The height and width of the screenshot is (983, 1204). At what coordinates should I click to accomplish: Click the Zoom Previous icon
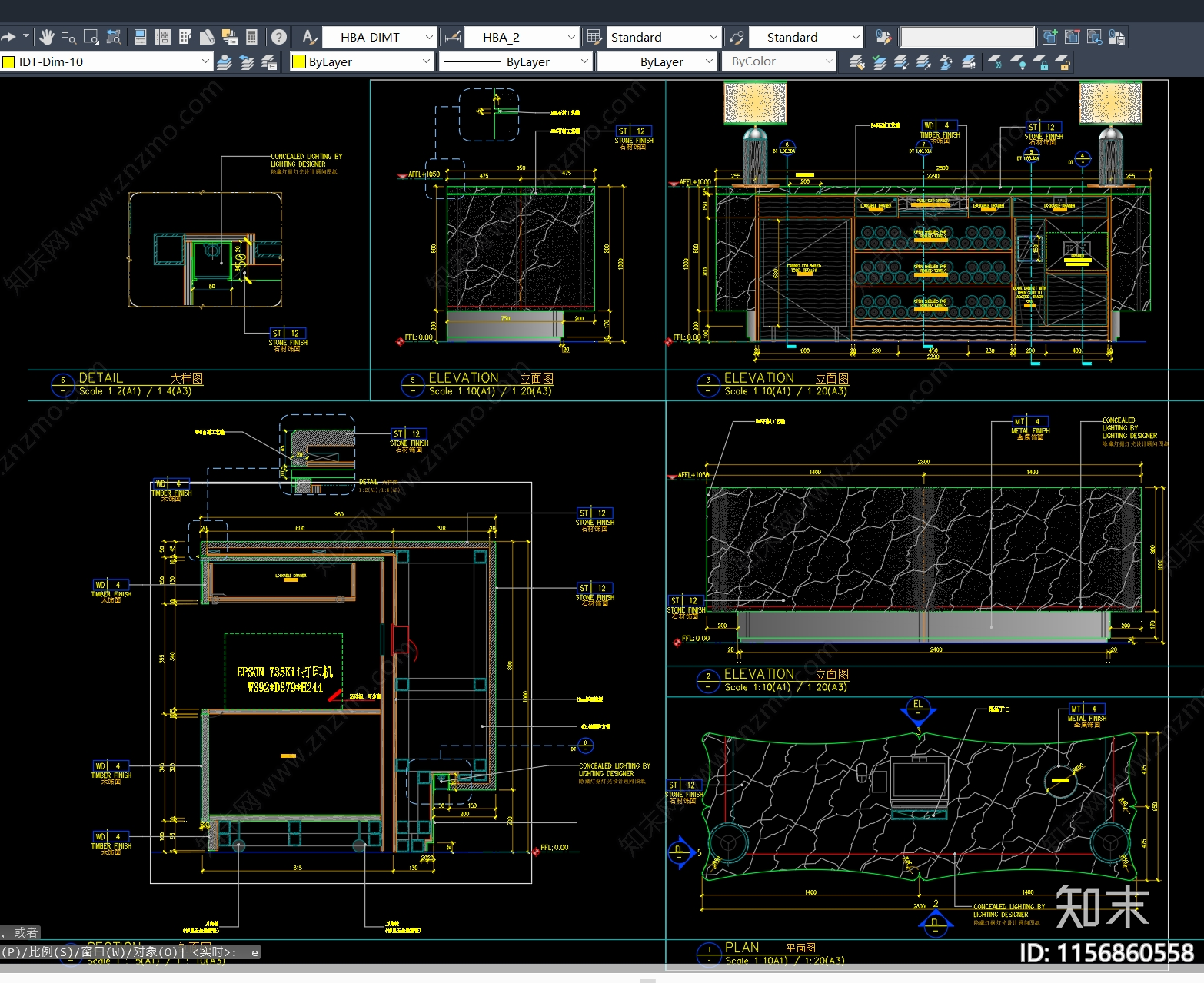tap(114, 37)
